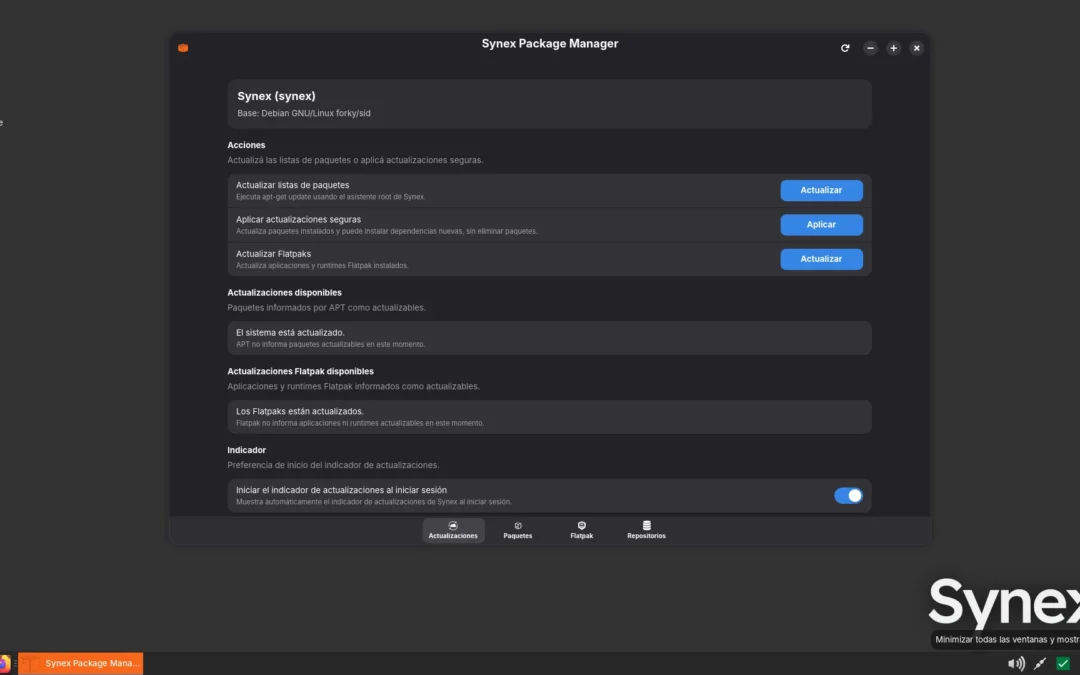Image resolution: width=1080 pixels, height=675 pixels.
Task: Show the Repositorios tab
Action: click(x=646, y=530)
